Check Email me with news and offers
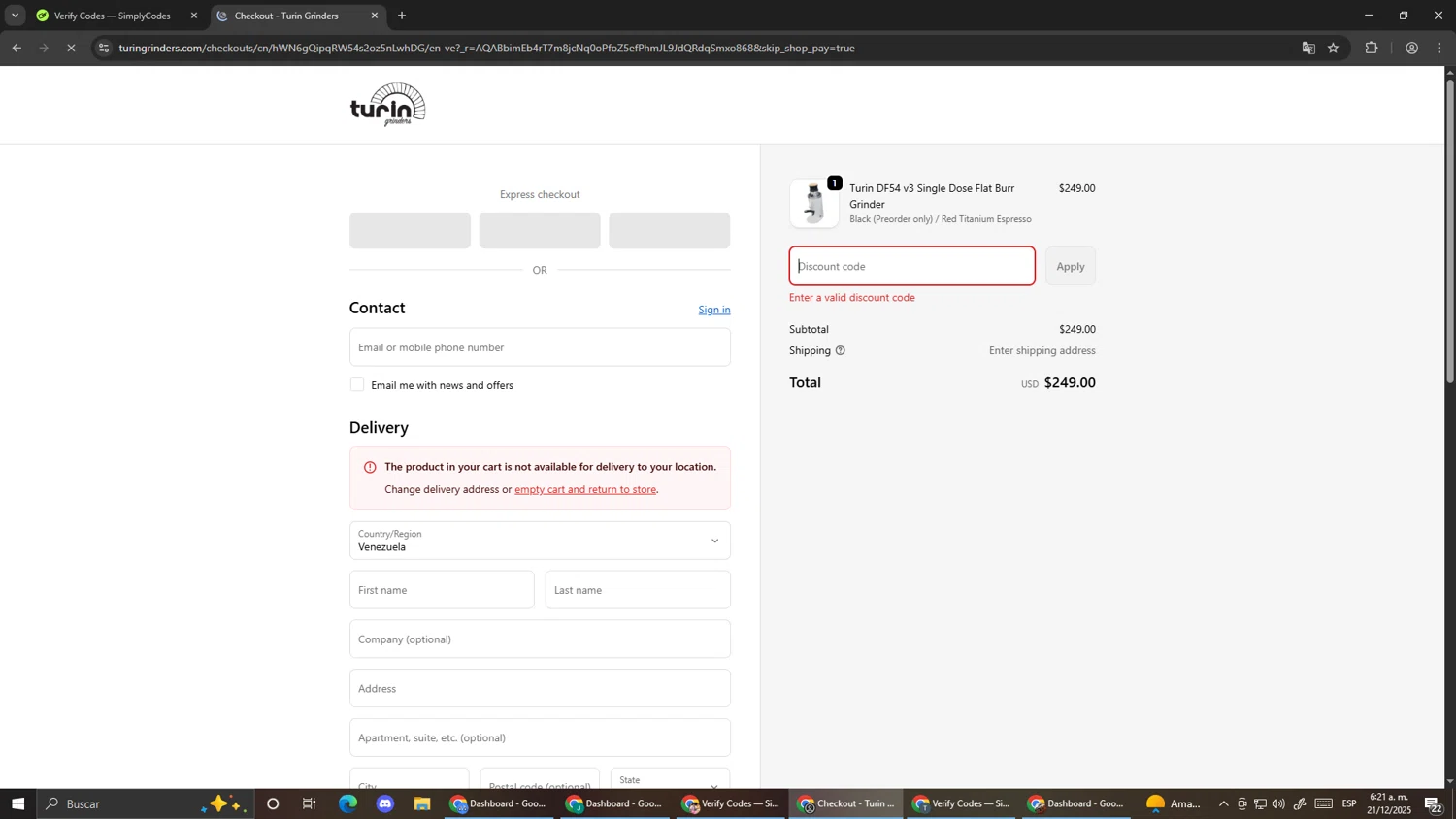 [x=357, y=385]
